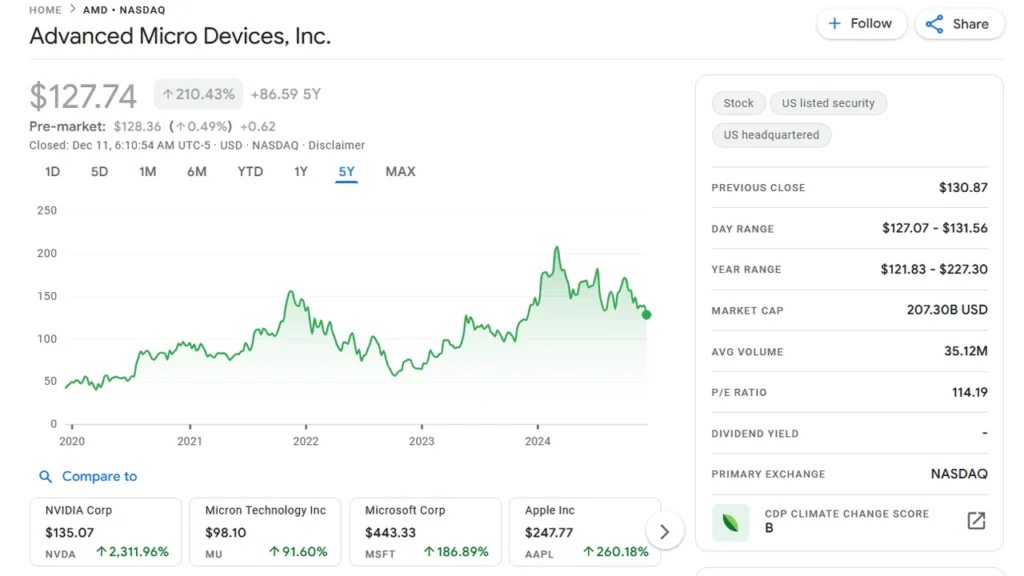Select the 1M chart range
The width and height of the screenshot is (1024, 576).
tap(147, 172)
